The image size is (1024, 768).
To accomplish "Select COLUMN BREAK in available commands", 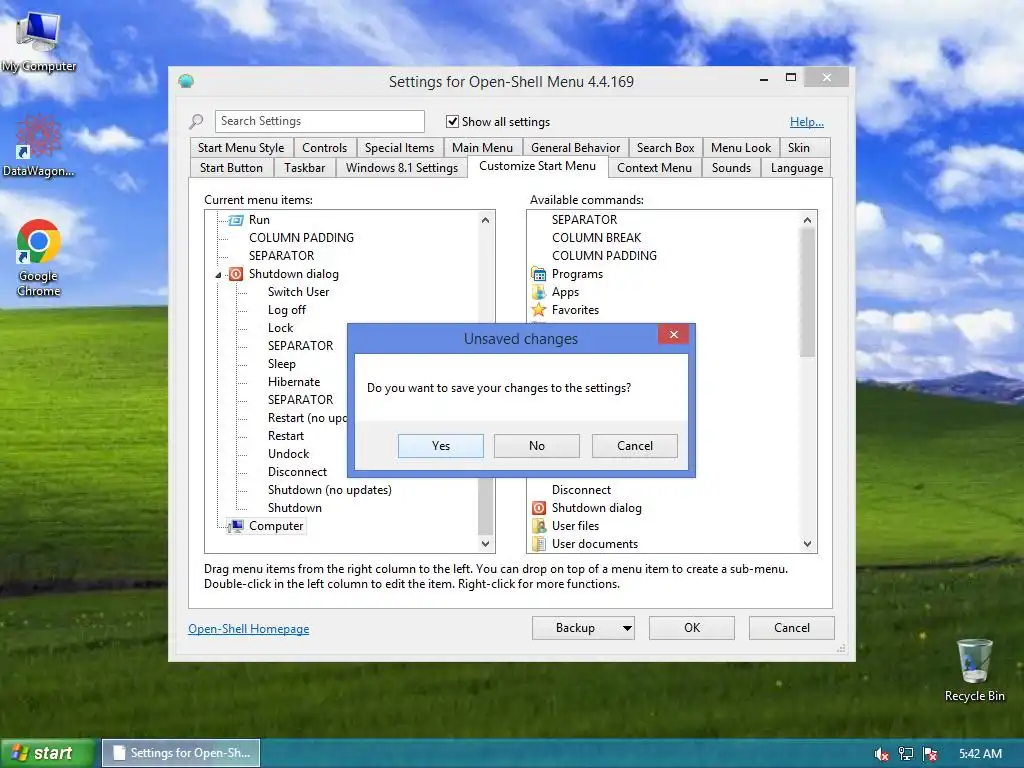I will coord(596,238).
